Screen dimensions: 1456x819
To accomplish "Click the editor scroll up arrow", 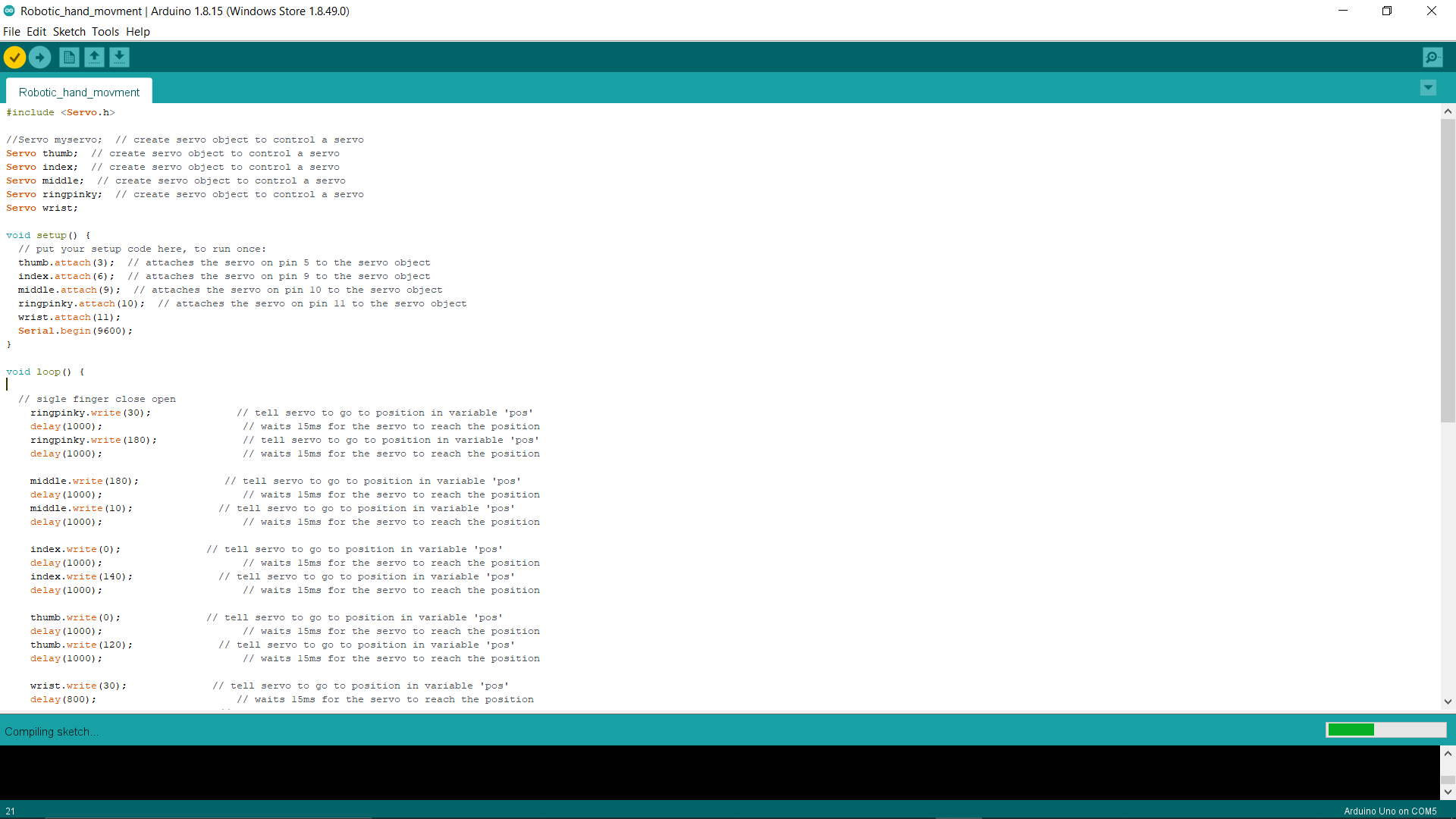I will (1448, 111).
